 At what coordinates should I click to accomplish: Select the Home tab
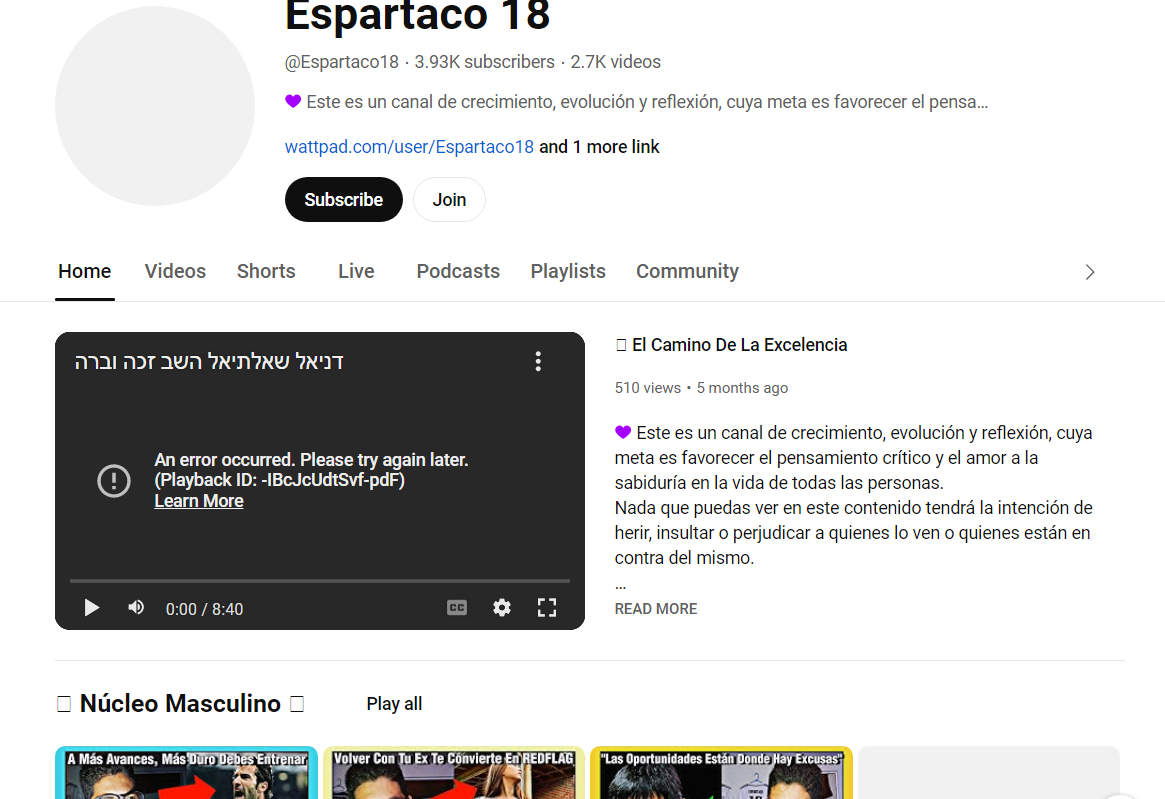point(85,271)
